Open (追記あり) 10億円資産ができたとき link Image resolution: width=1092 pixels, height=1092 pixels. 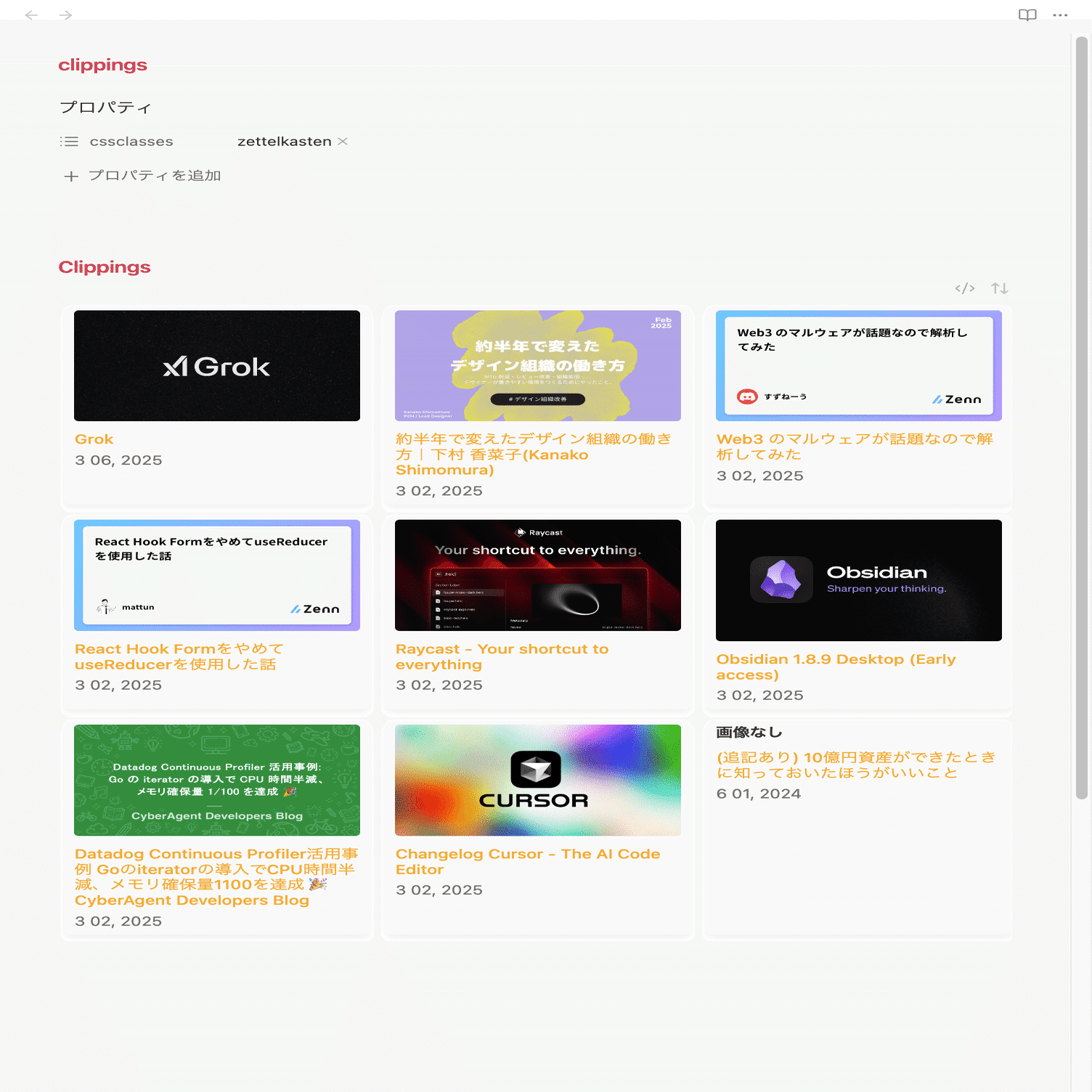(856, 765)
